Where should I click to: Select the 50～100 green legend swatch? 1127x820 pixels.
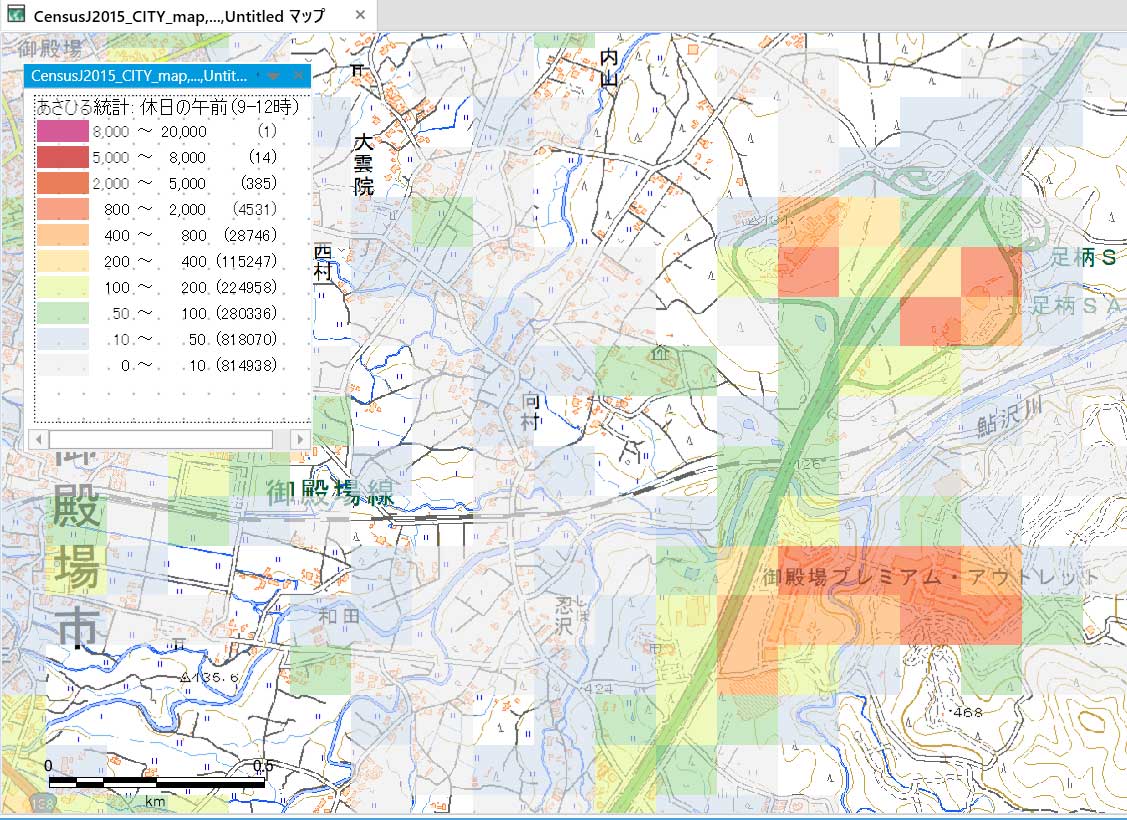[x=62, y=313]
